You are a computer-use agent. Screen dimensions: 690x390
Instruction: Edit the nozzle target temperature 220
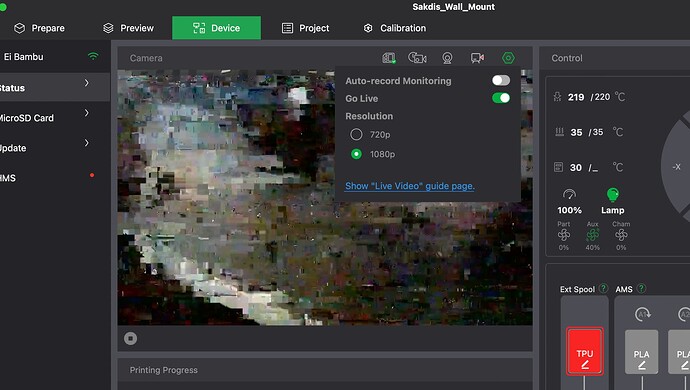point(602,97)
